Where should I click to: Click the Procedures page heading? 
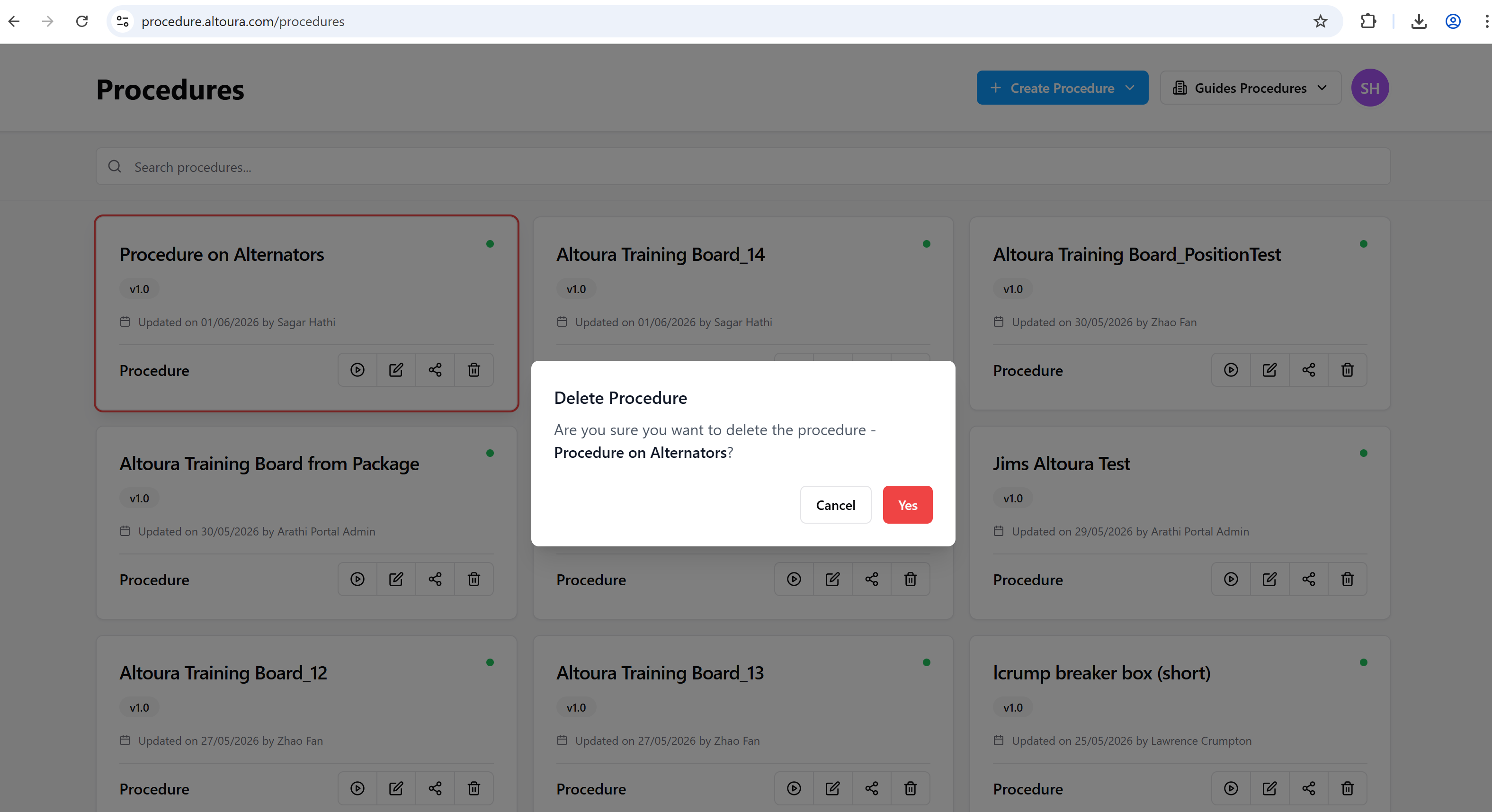170,90
